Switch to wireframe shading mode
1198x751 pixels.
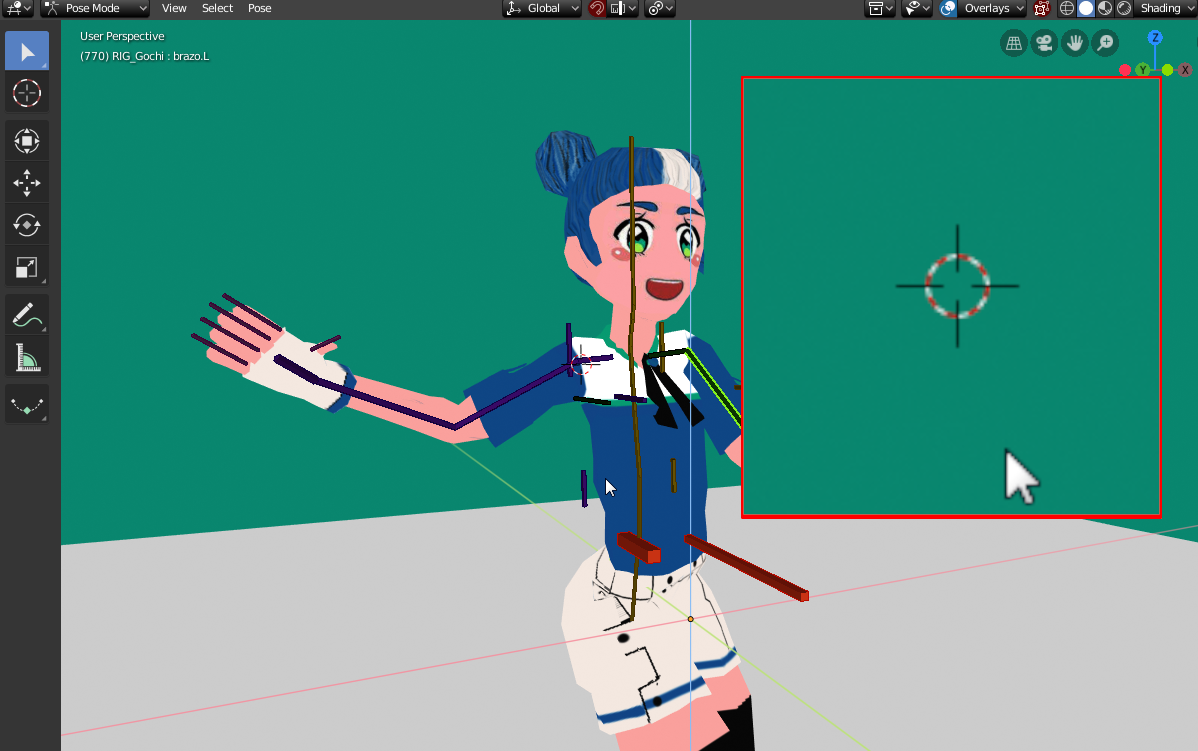click(x=1067, y=8)
